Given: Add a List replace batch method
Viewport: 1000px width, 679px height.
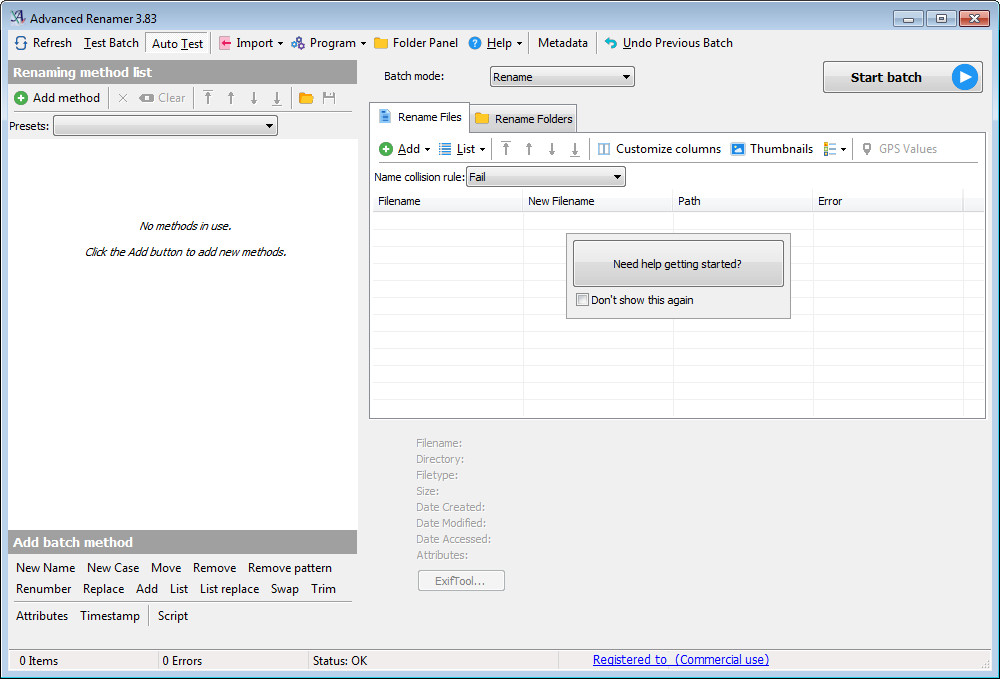Looking at the screenshot, I should tap(229, 588).
